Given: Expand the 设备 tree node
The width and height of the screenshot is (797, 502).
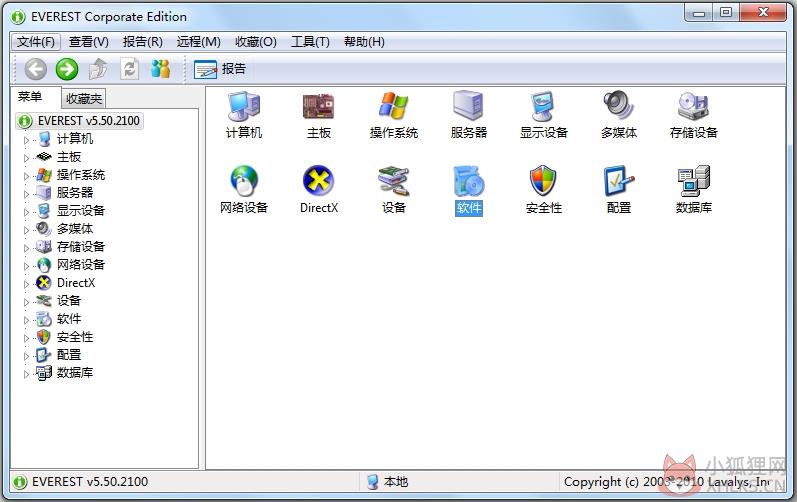Looking at the screenshot, I should (26, 302).
